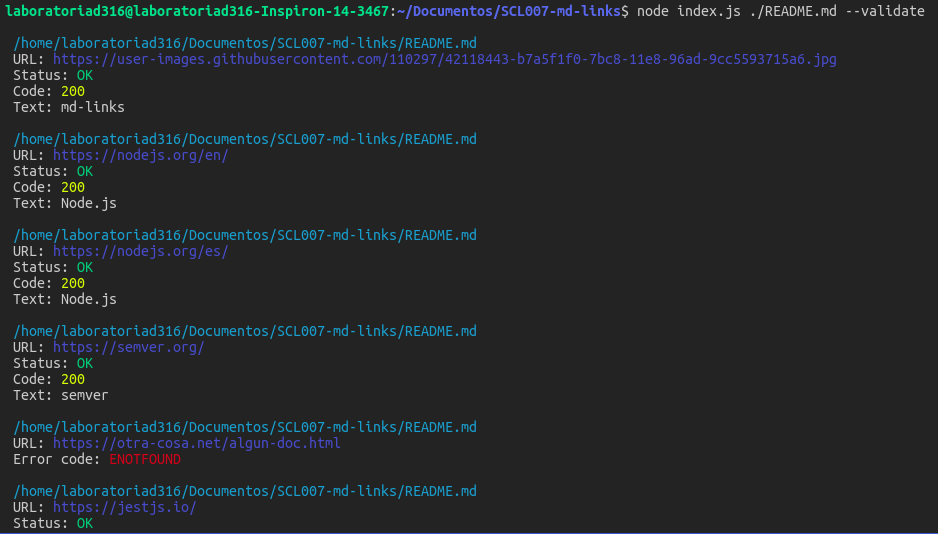The image size is (938, 534).
Task: Click the Status OK line under jestjs.io
Action: (53, 523)
